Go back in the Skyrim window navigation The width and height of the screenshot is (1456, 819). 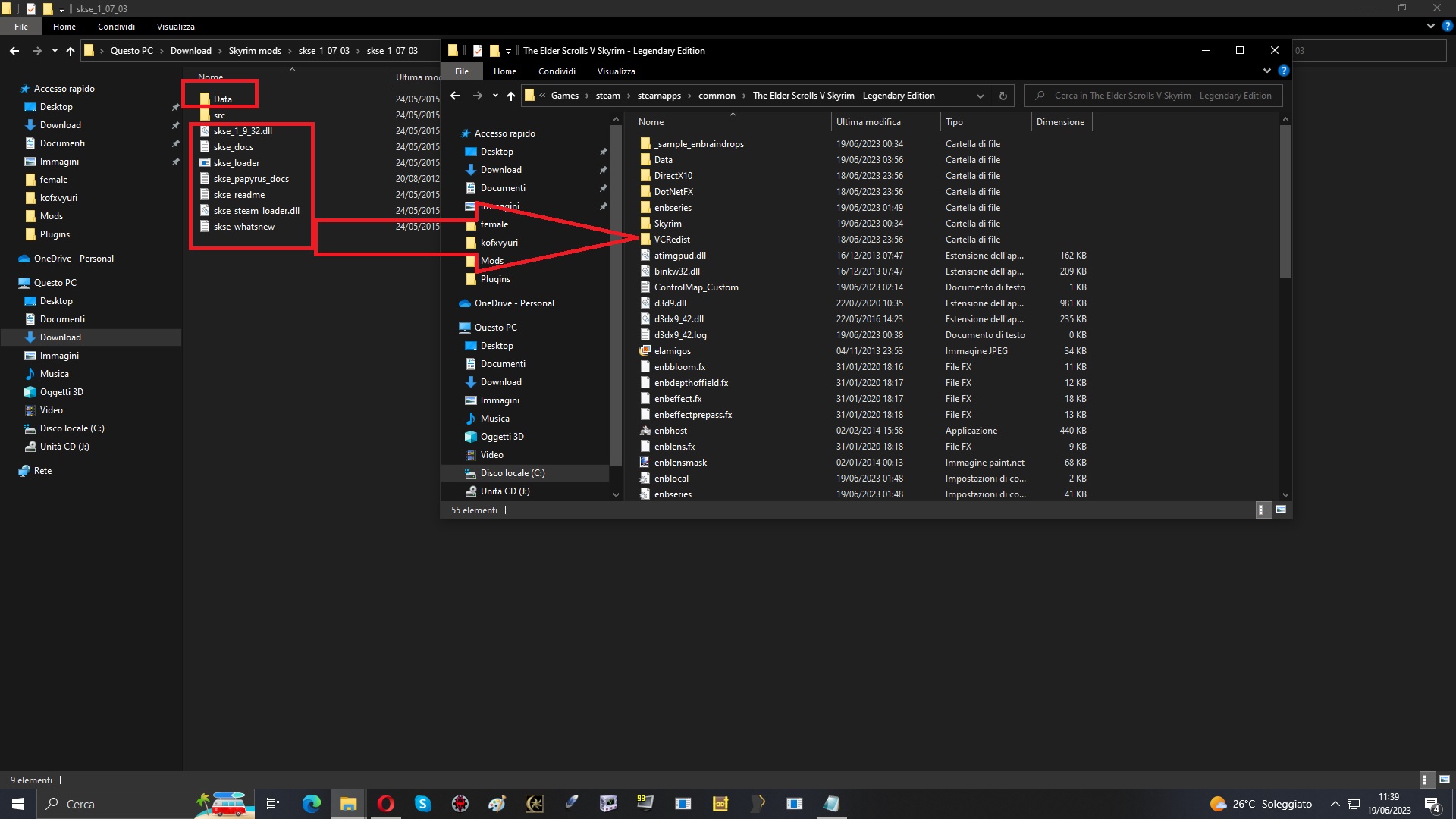coord(455,96)
